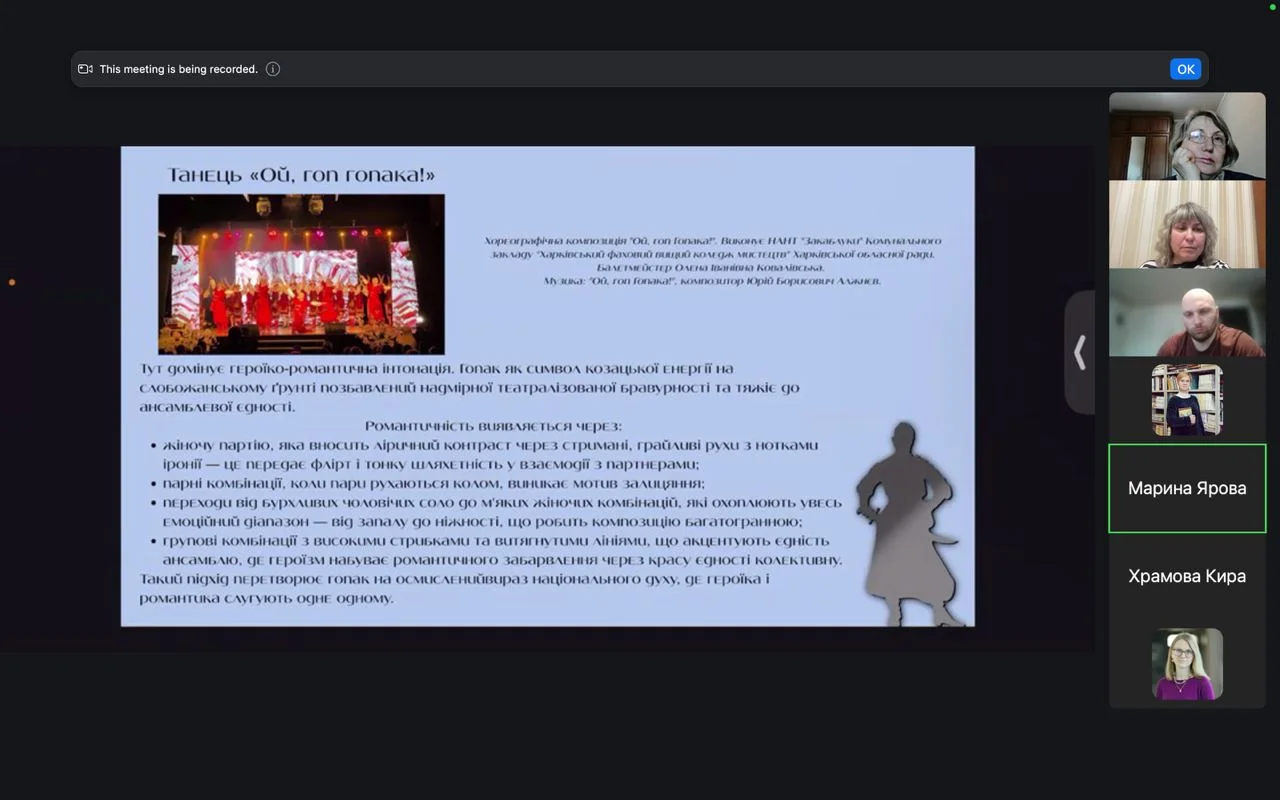
Task: Select the top participant video with glasses
Action: pyautogui.click(x=1187, y=136)
